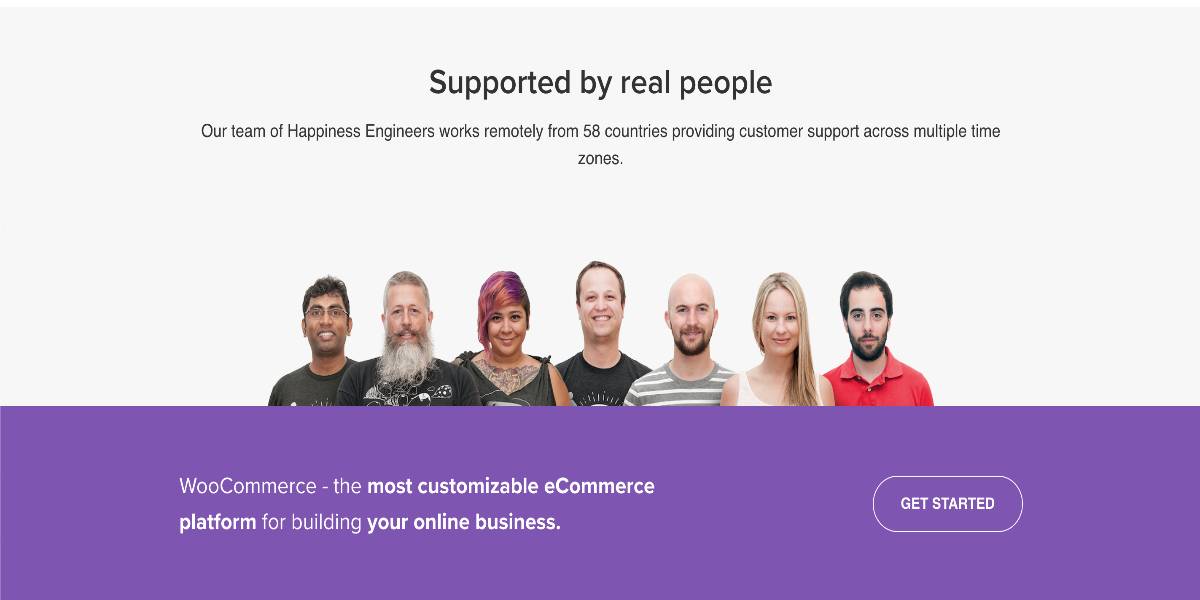Click "most customizable eCommerce" bold text
Screen dimensions: 1200x600
tap(511, 487)
